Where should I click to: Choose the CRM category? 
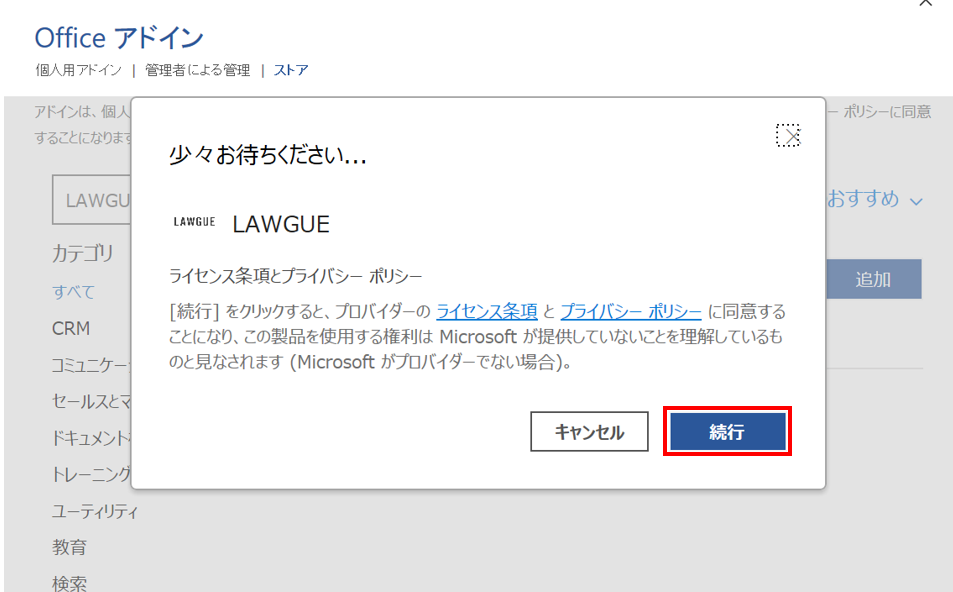pyautogui.click(x=71, y=329)
